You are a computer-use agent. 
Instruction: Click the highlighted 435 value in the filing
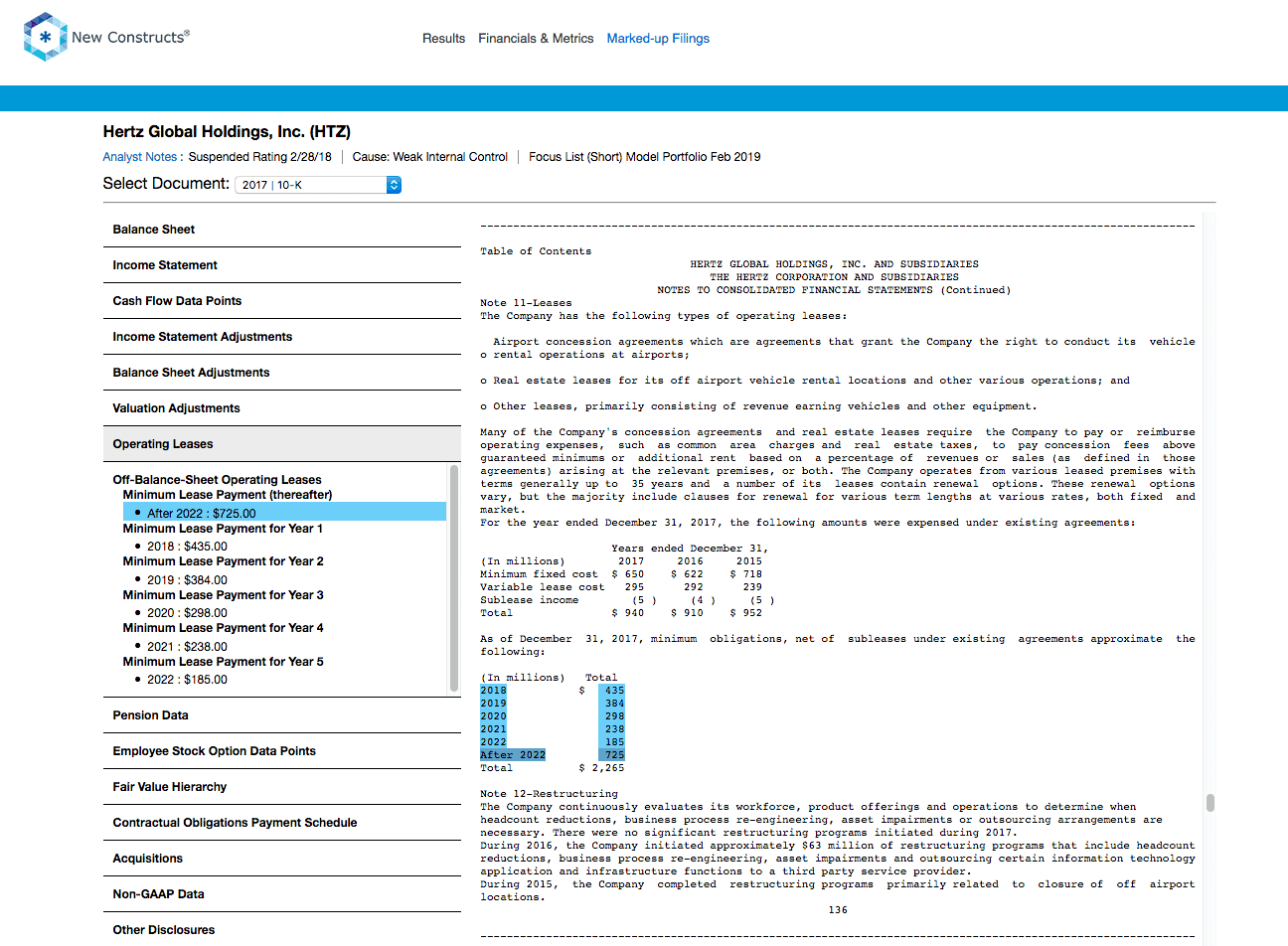(614, 691)
